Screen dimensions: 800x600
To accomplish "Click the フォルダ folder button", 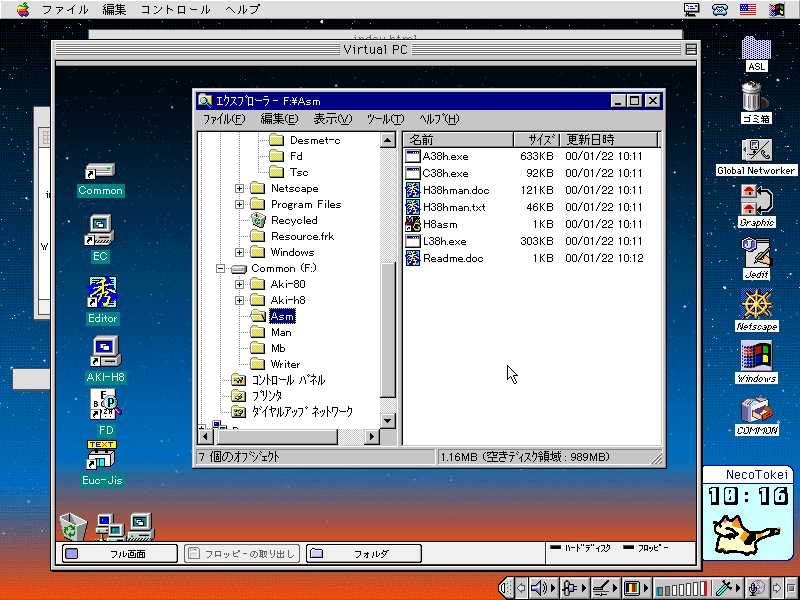I will (364, 554).
